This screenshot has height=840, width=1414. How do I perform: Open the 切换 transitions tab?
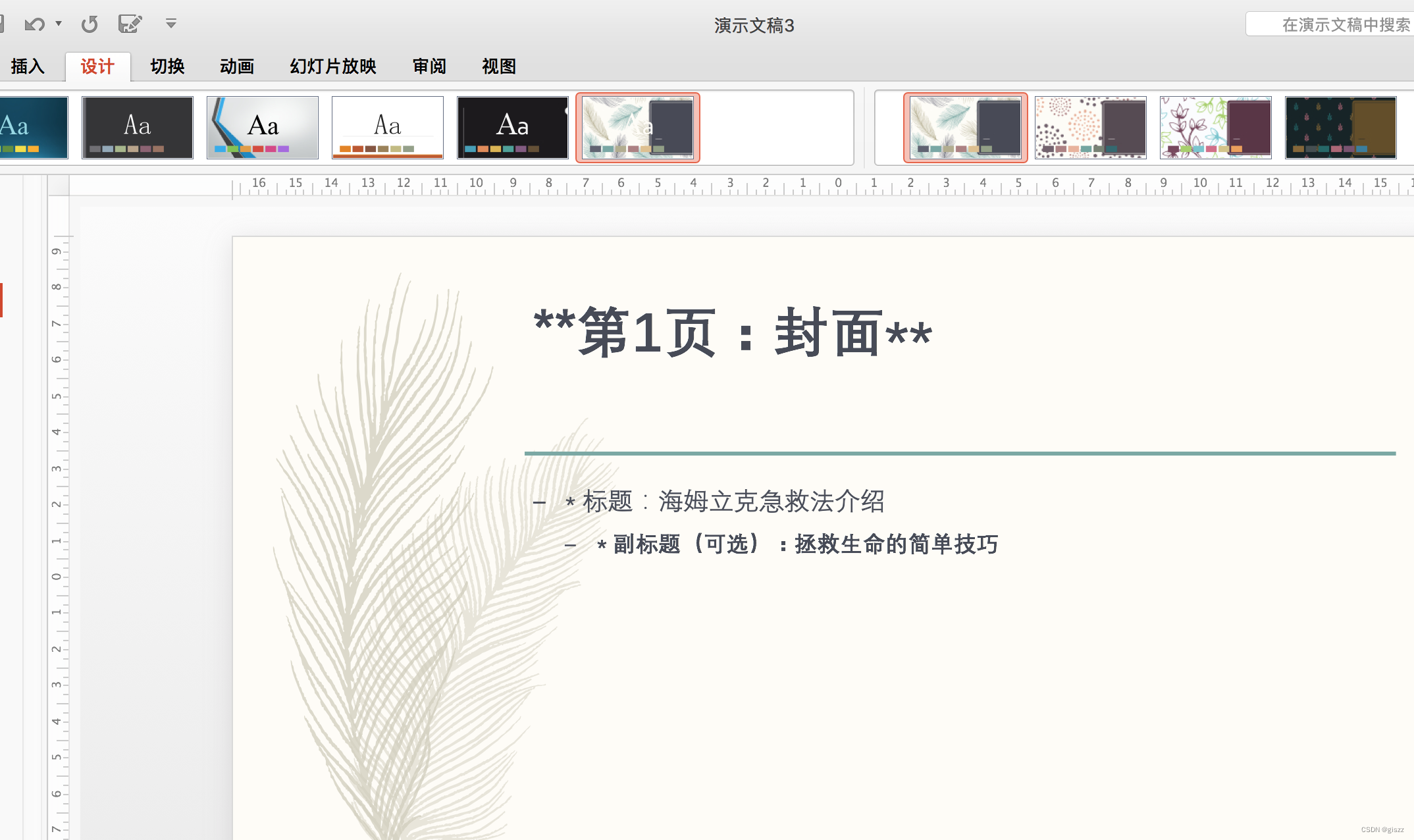point(167,66)
